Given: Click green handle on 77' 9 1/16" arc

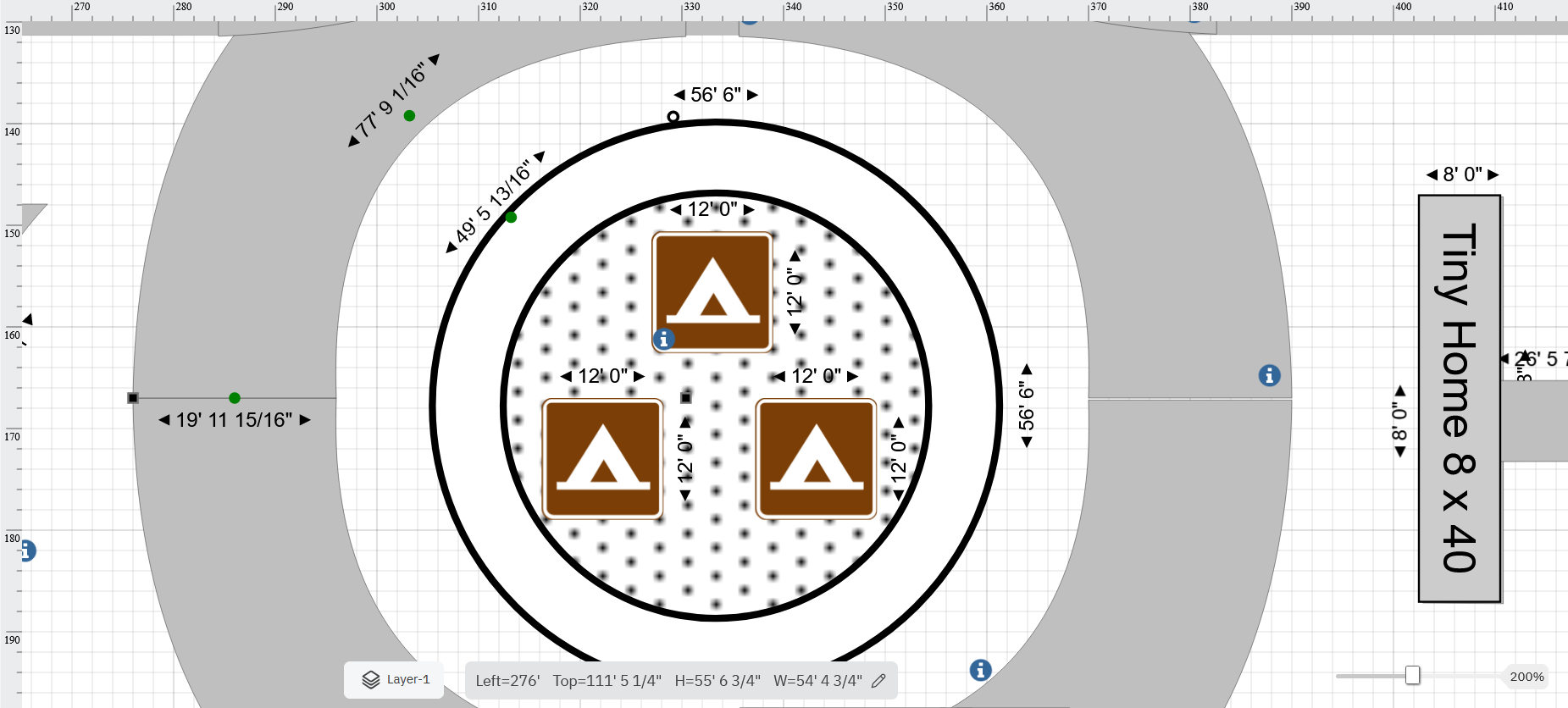Looking at the screenshot, I should (x=409, y=116).
